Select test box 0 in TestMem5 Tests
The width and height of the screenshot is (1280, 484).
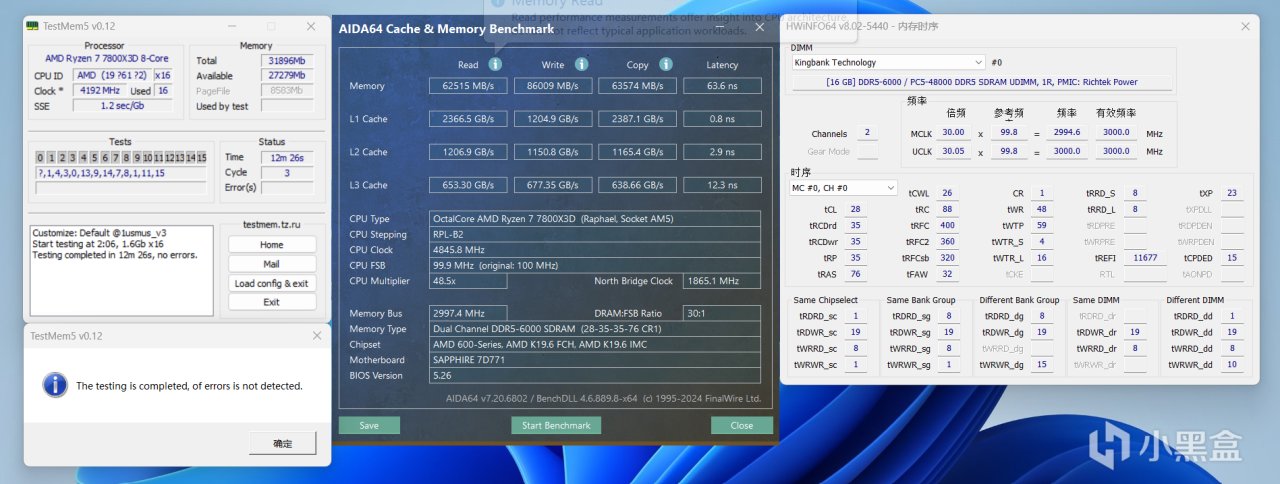[x=40, y=158]
